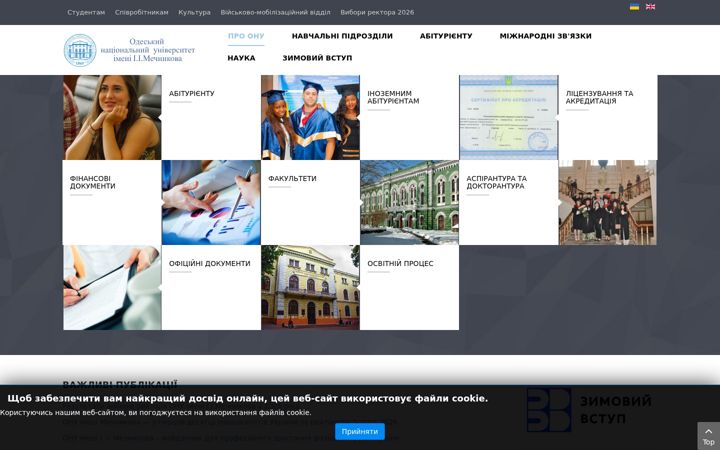This screenshot has width=720, height=450.
Task: Accept cookies with Прийняти button
Action: pyautogui.click(x=360, y=432)
